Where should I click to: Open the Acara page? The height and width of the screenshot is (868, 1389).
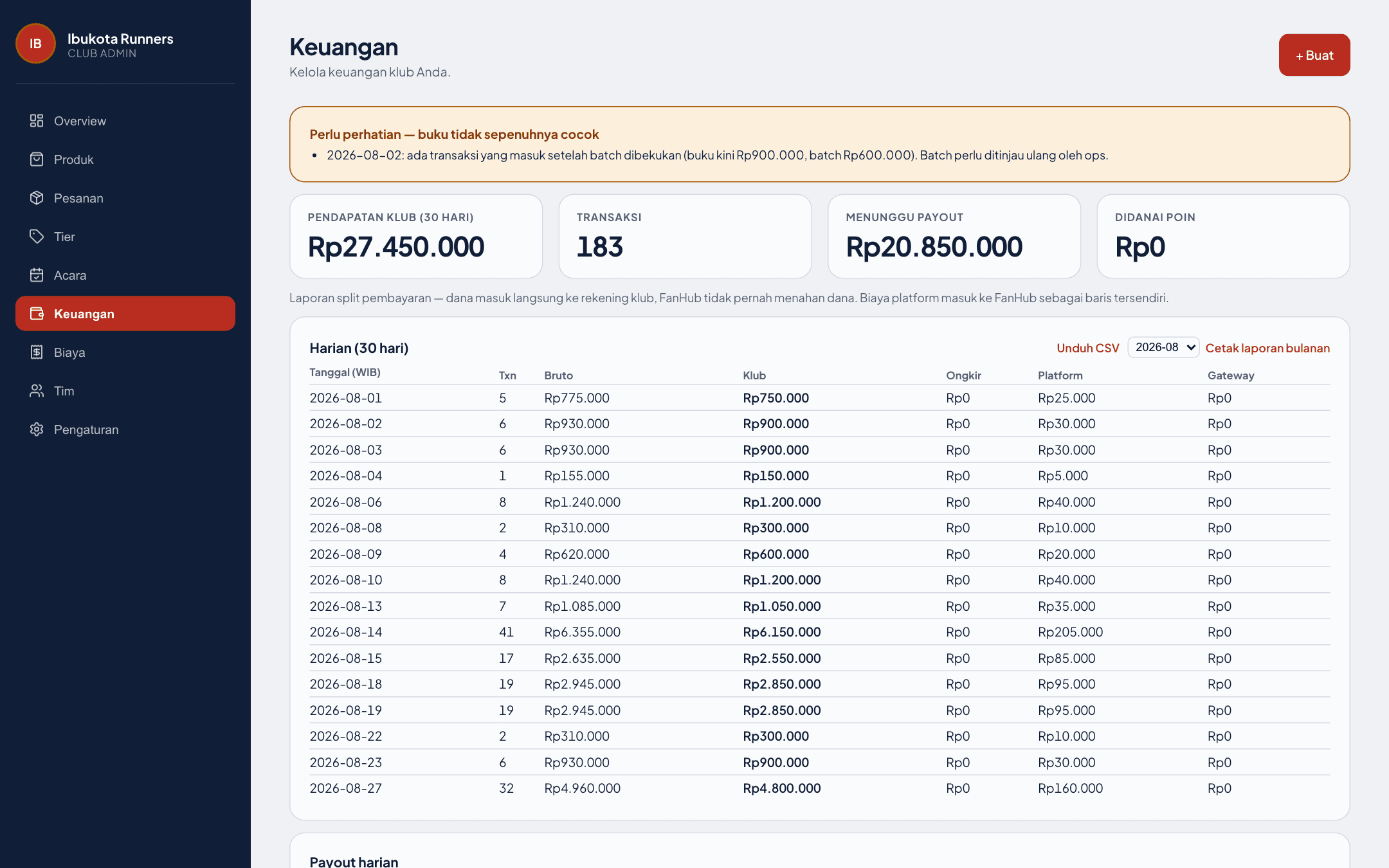pyautogui.click(x=125, y=275)
